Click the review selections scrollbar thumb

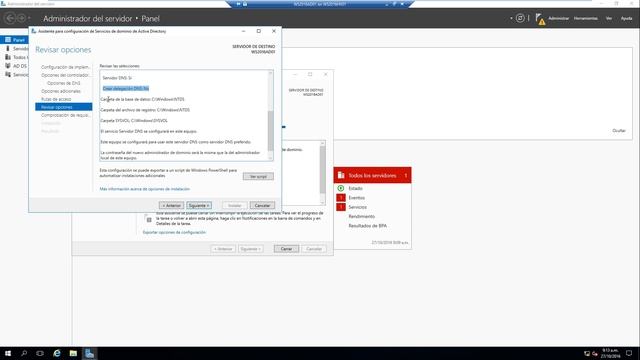[270, 131]
